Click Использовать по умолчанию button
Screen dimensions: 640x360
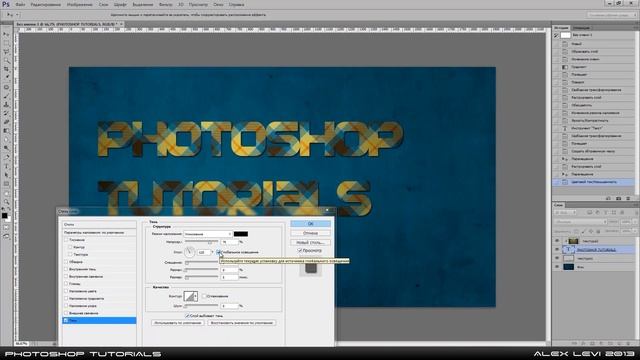click(178, 323)
